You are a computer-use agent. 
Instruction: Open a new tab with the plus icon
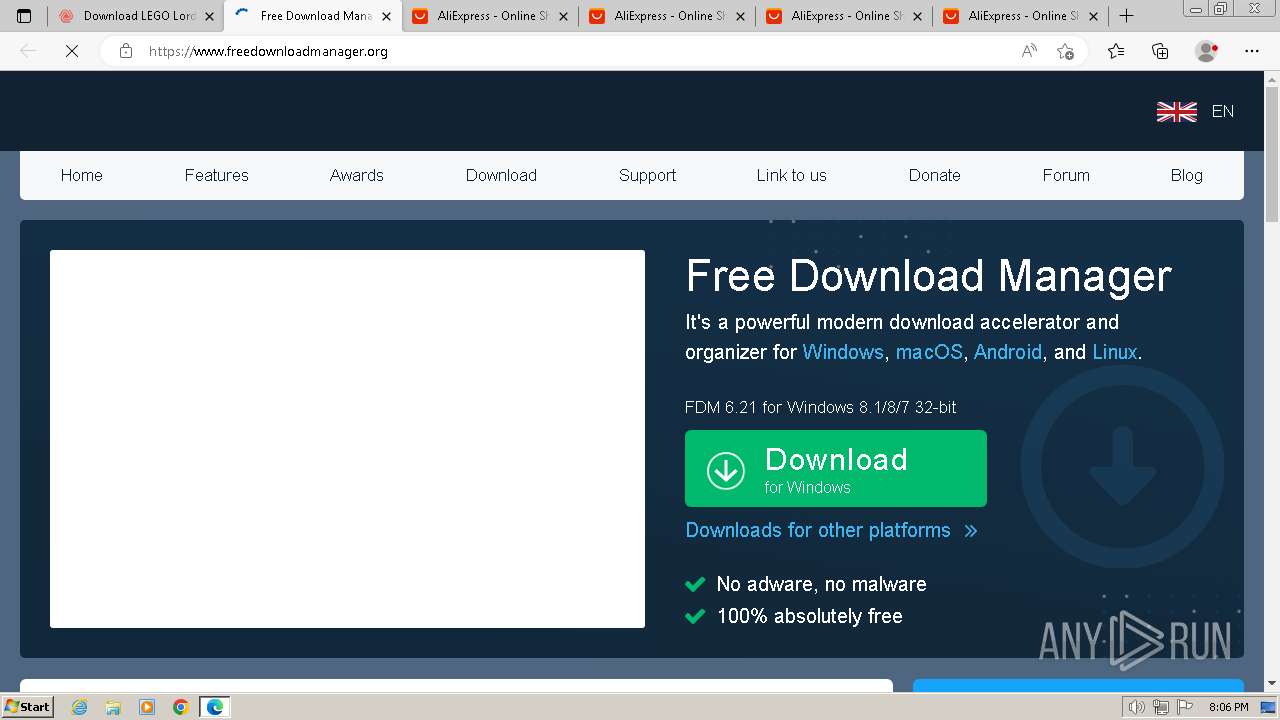[1126, 16]
